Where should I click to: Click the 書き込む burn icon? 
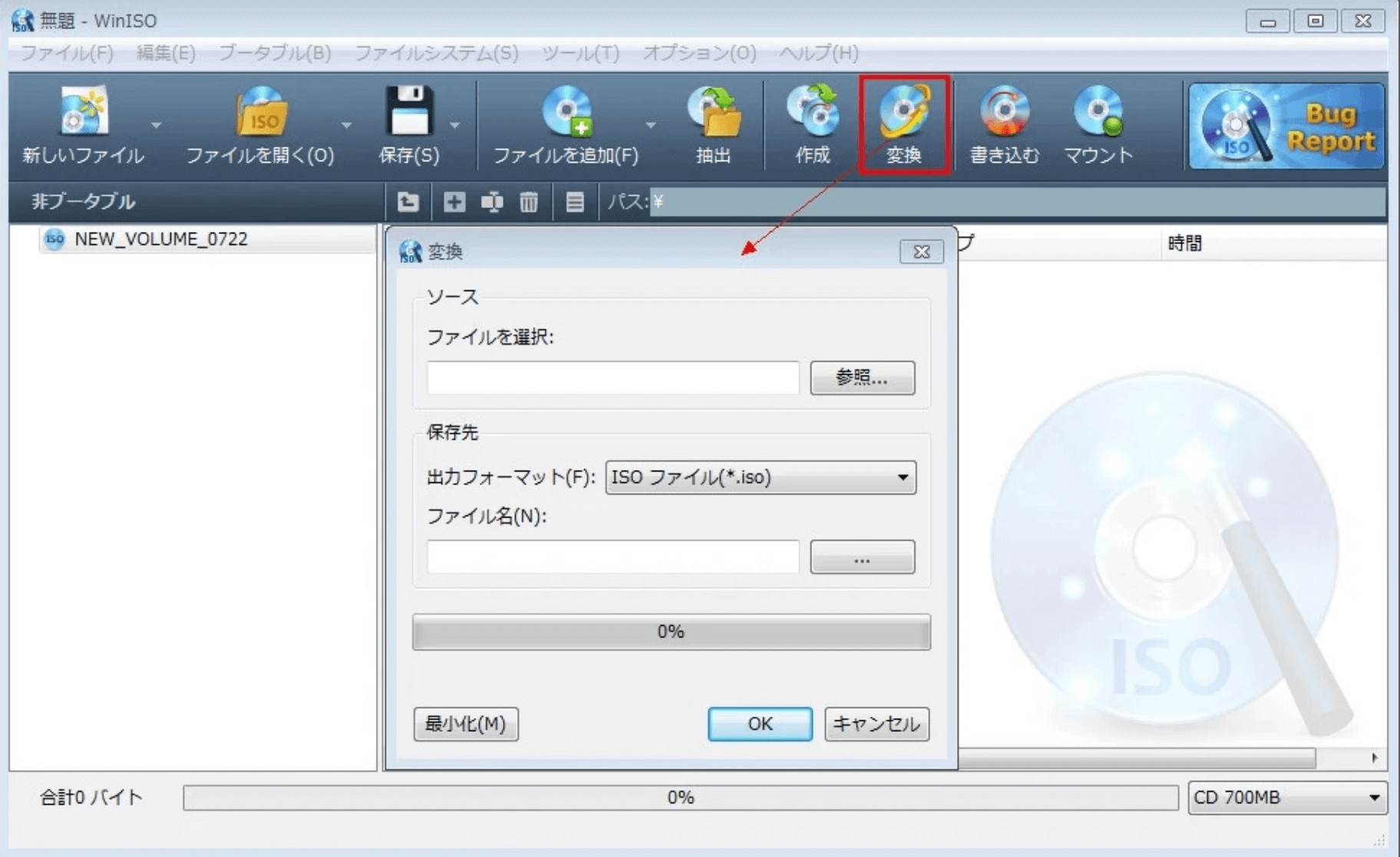1004,113
